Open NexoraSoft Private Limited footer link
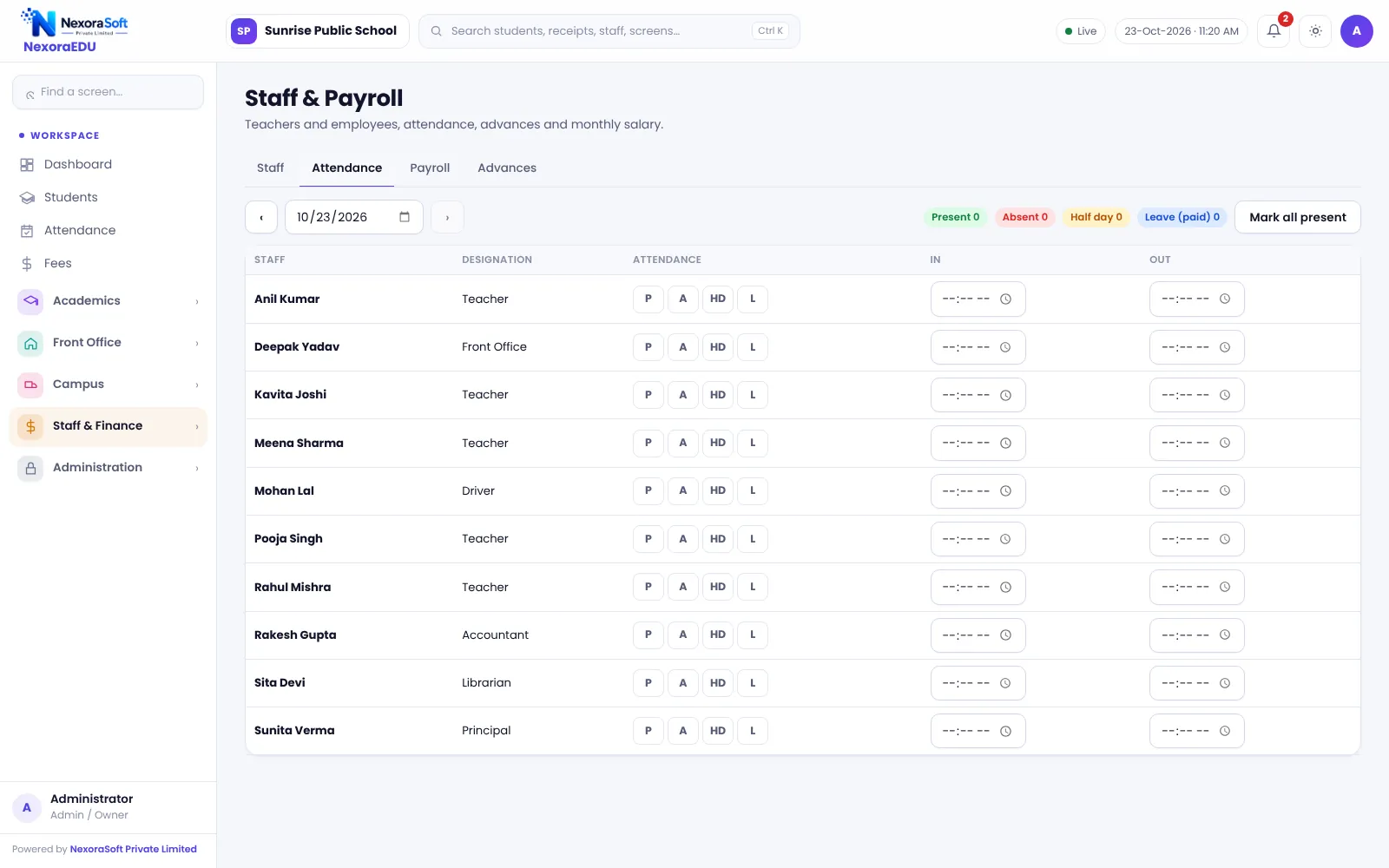The height and width of the screenshot is (868, 1389). (x=134, y=849)
